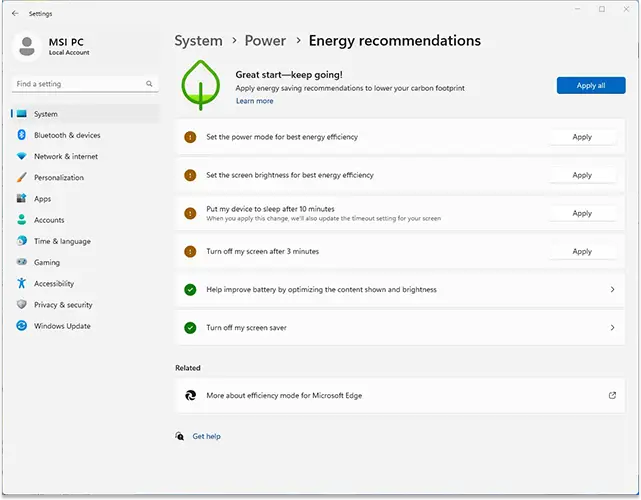The width and height of the screenshot is (641, 500).
Task: Open Apps settings in sidebar
Action: [x=42, y=199]
